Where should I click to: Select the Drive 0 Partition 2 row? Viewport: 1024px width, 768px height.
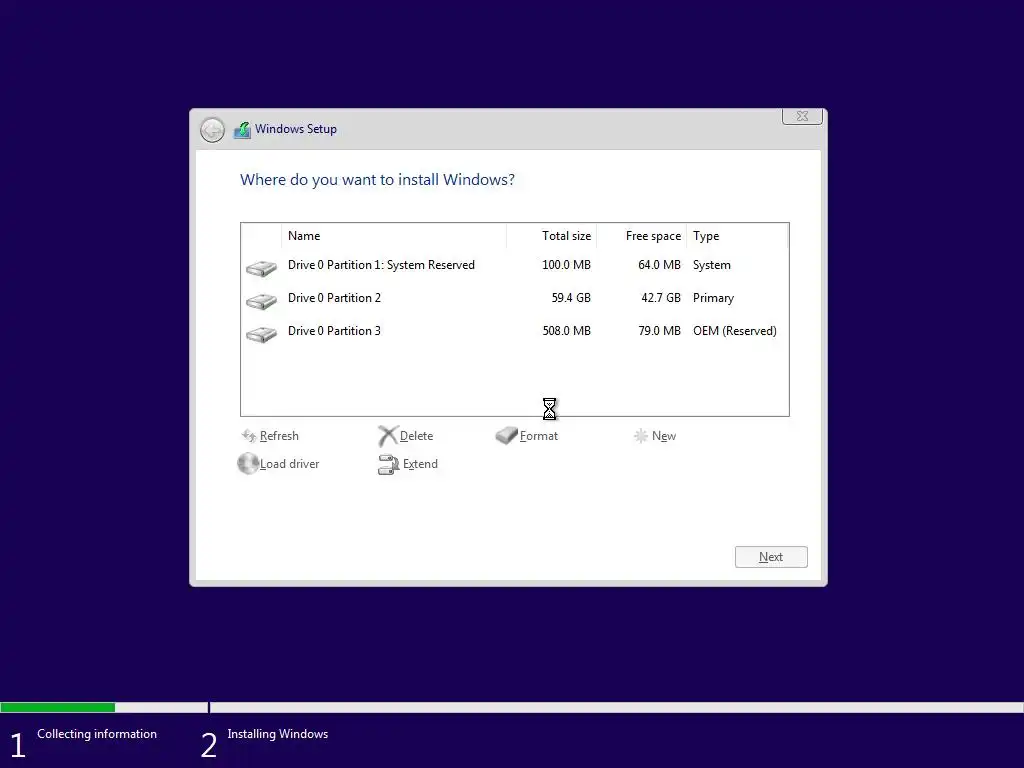515,298
